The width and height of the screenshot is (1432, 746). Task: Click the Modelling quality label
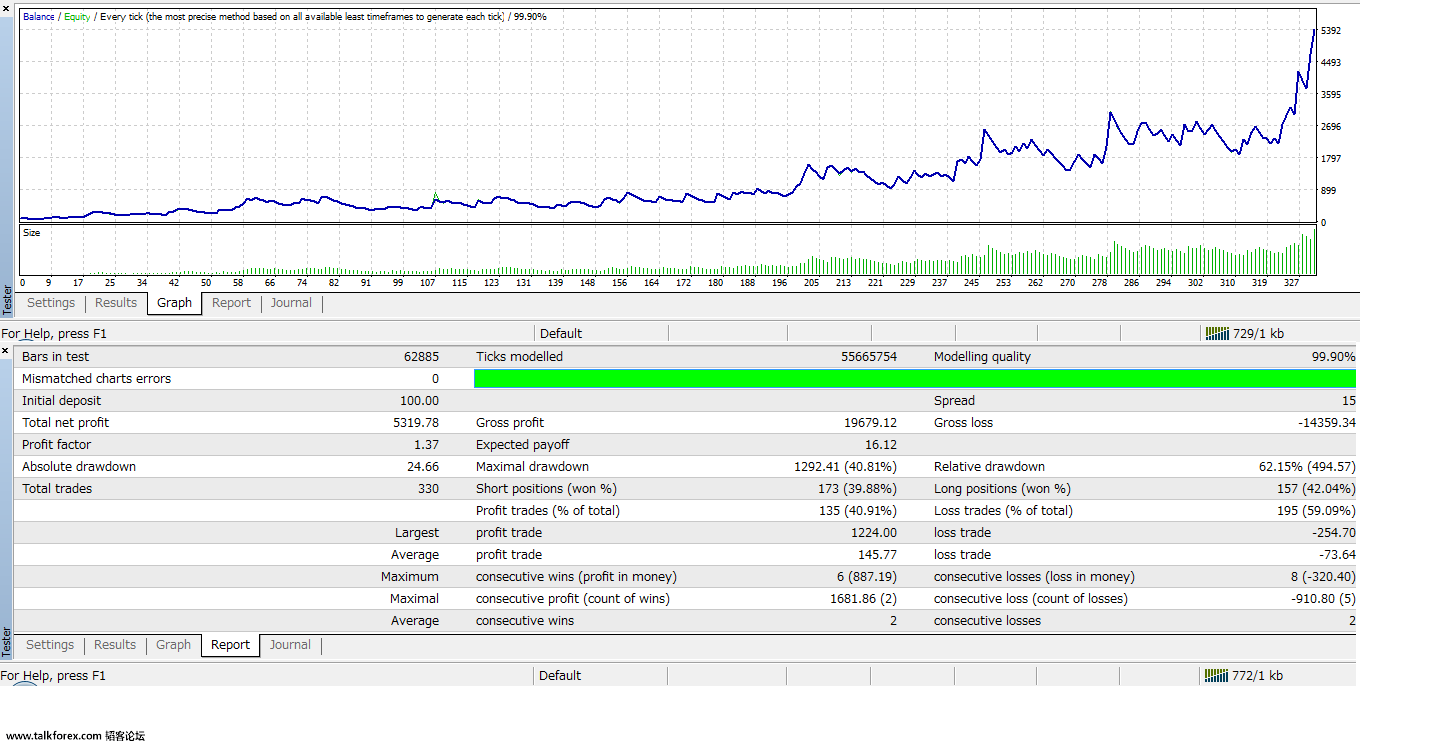(x=982, y=357)
